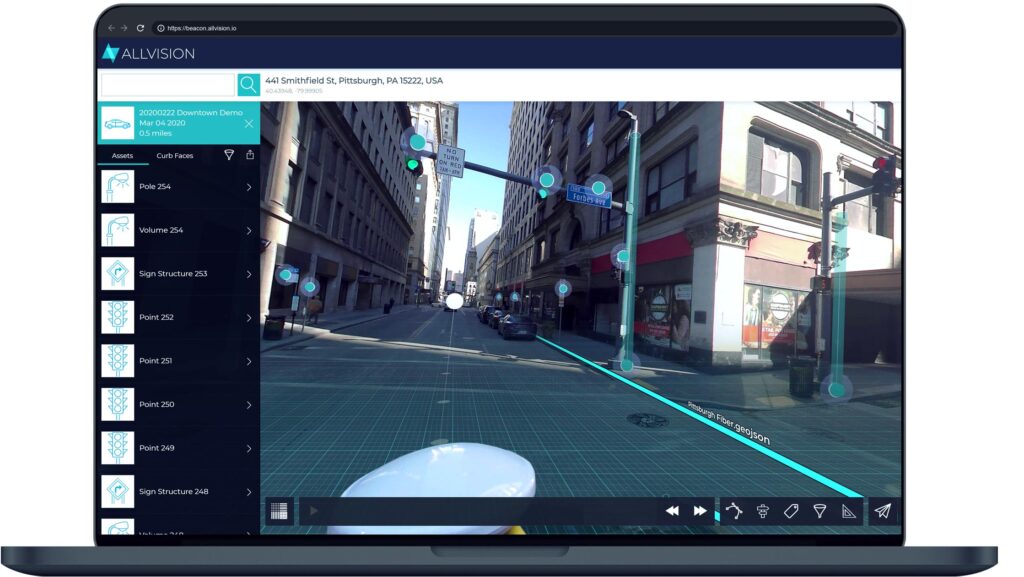
Task: Expand the Point 252 row chevron
Action: pos(249,318)
